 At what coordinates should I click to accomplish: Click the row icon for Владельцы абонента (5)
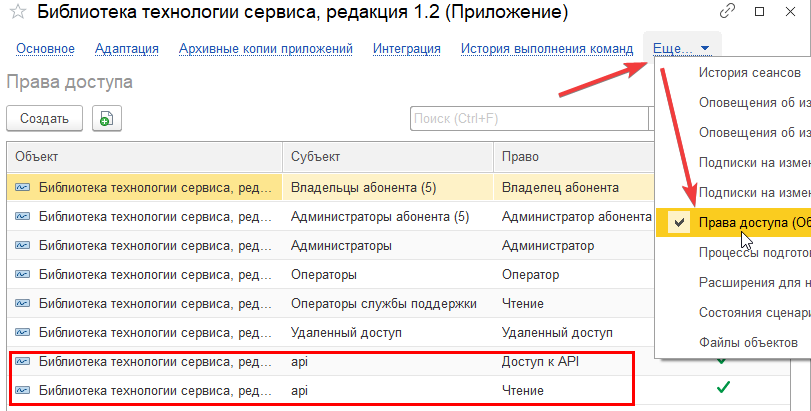coord(22,187)
